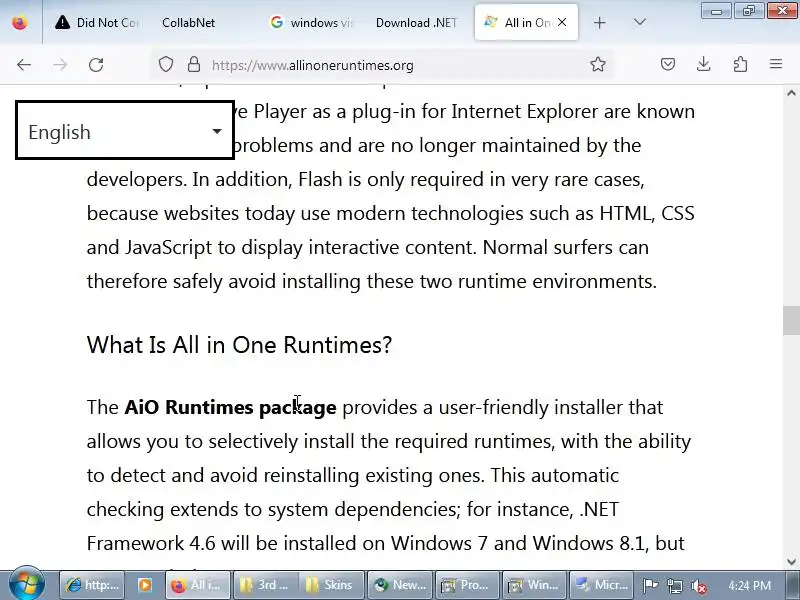Image resolution: width=800 pixels, height=600 pixels.
Task: Open the Skins folder taskbar item
Action: tap(331, 585)
